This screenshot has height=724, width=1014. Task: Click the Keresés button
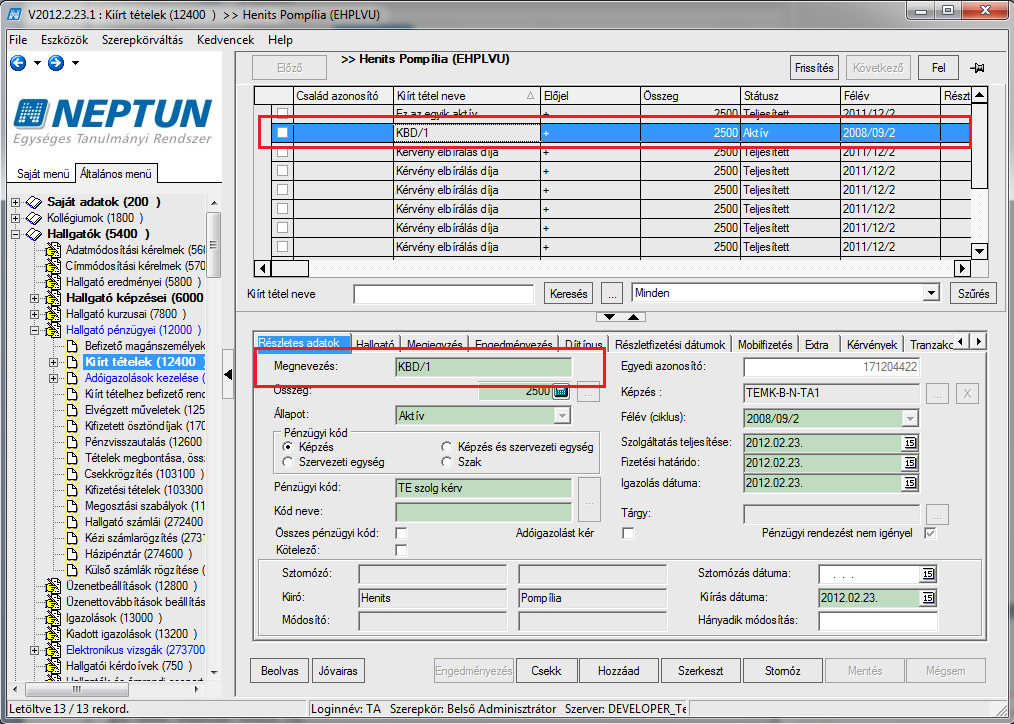pos(568,293)
